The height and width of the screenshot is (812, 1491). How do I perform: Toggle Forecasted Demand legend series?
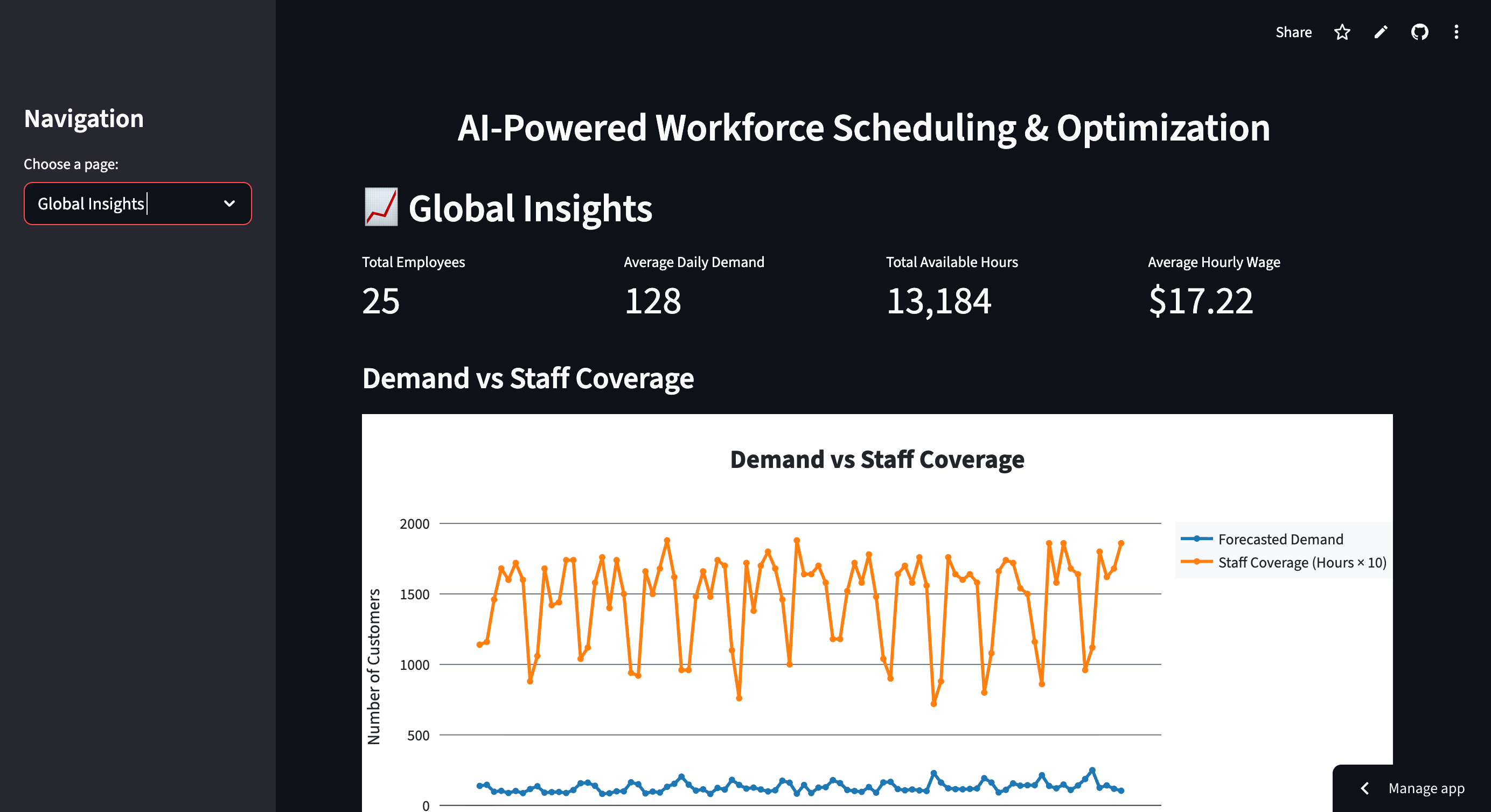pyautogui.click(x=1280, y=540)
